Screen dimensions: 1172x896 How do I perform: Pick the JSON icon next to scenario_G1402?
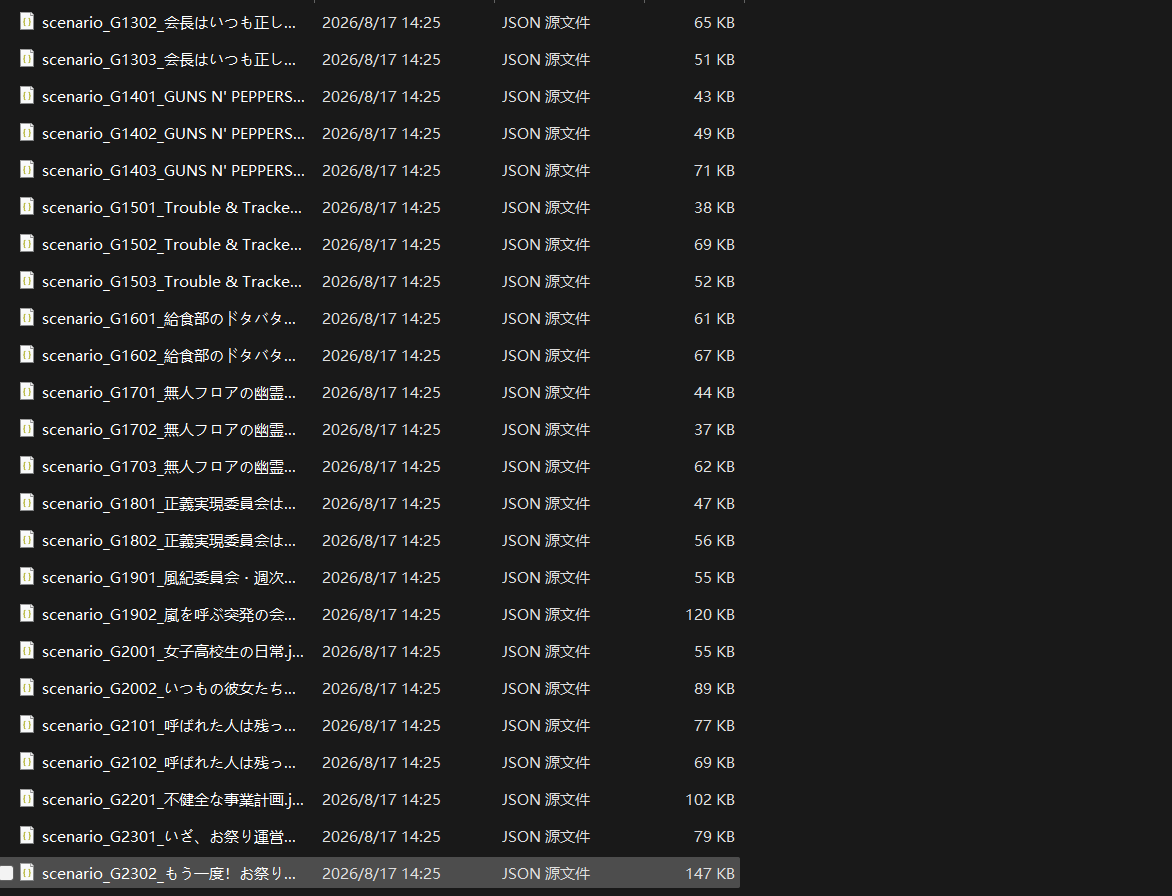[x=27, y=132]
